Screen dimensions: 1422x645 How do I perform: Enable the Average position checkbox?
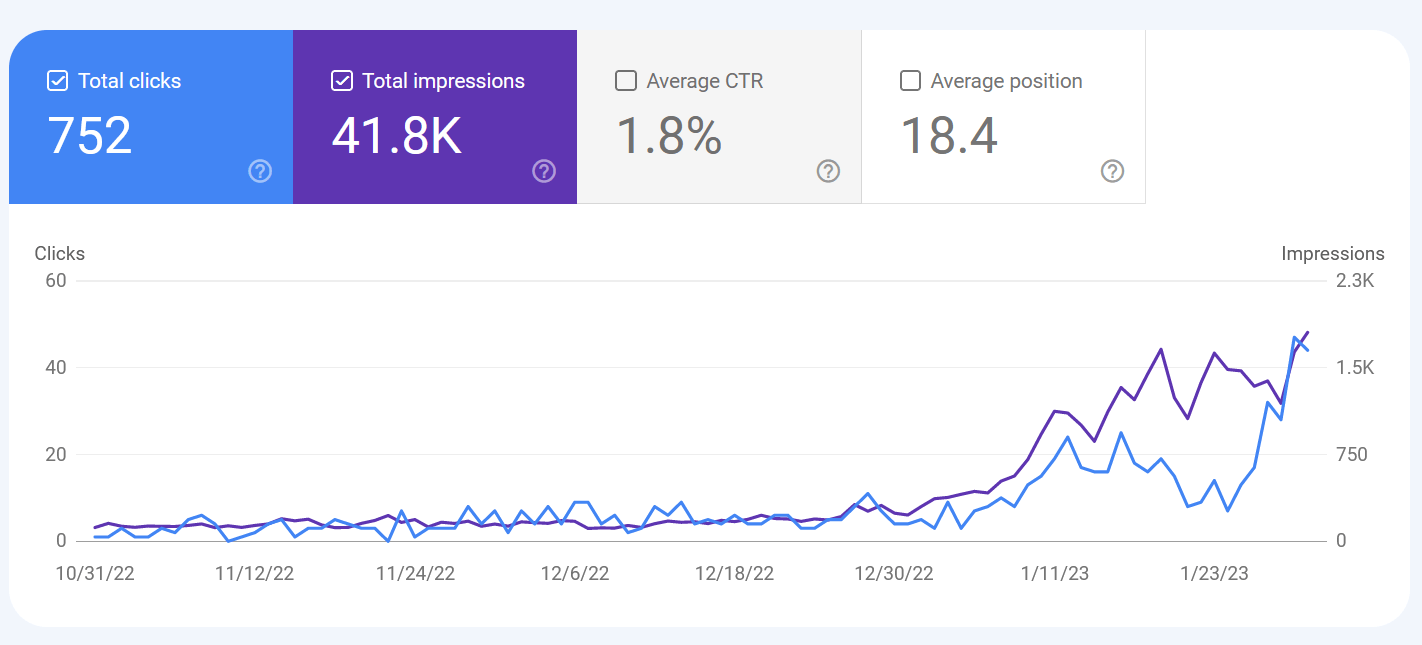910,81
